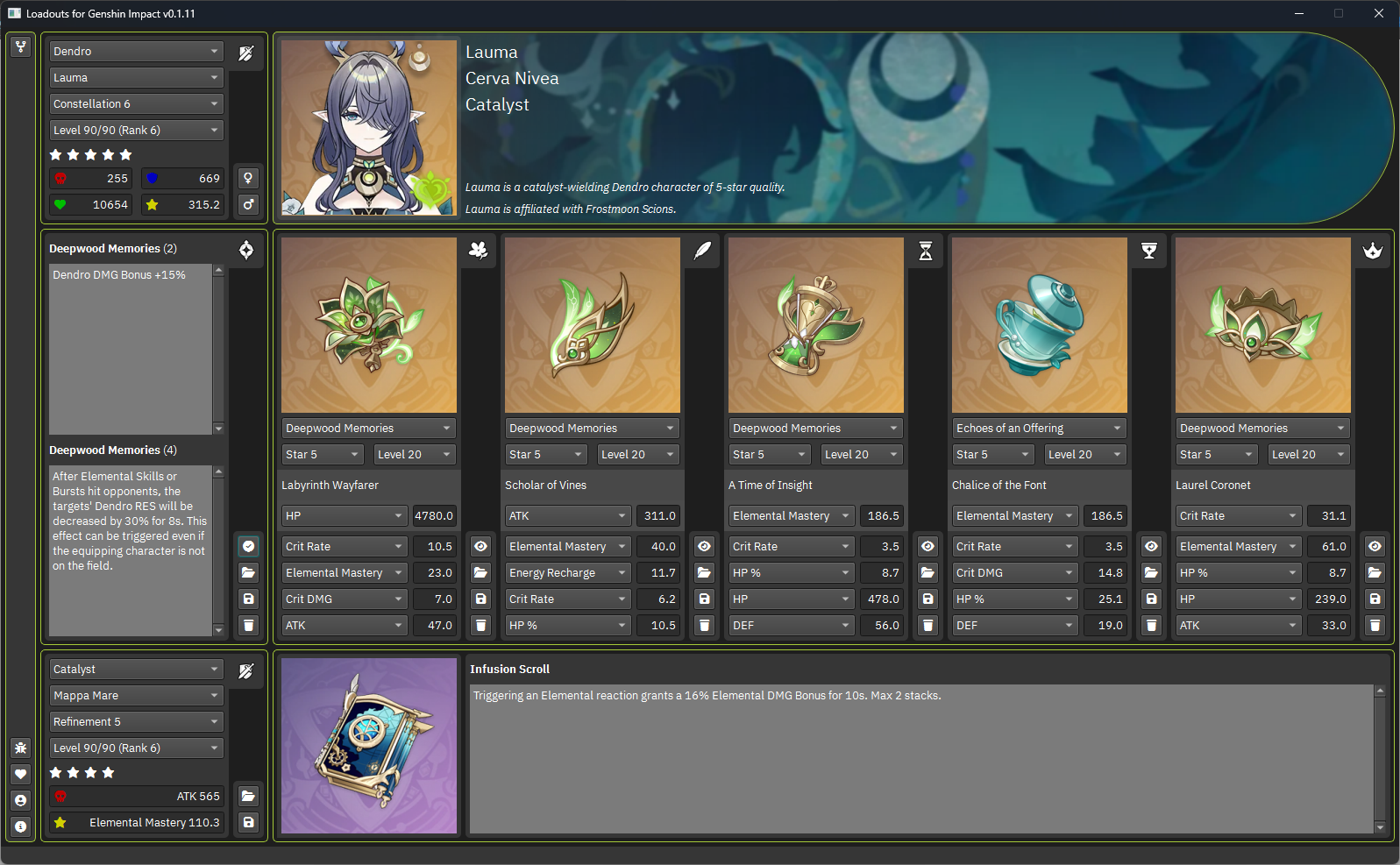Click the Infusion Scroll description scrollbar down arrow
The width and height of the screenshot is (1400, 865).
pos(1380,826)
